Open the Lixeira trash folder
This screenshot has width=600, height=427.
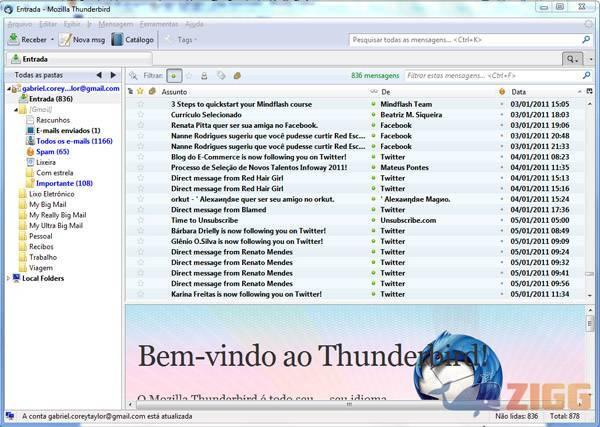tap(46, 162)
